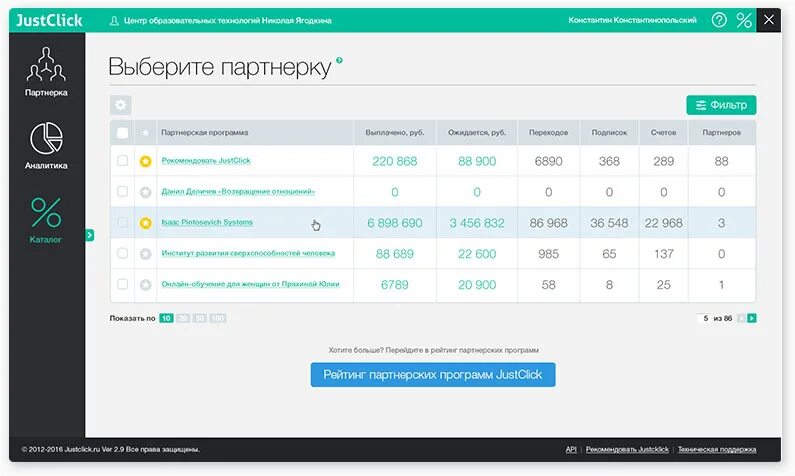795x476 pixels.
Task: Star the Данил Деличев program
Action: [146, 192]
